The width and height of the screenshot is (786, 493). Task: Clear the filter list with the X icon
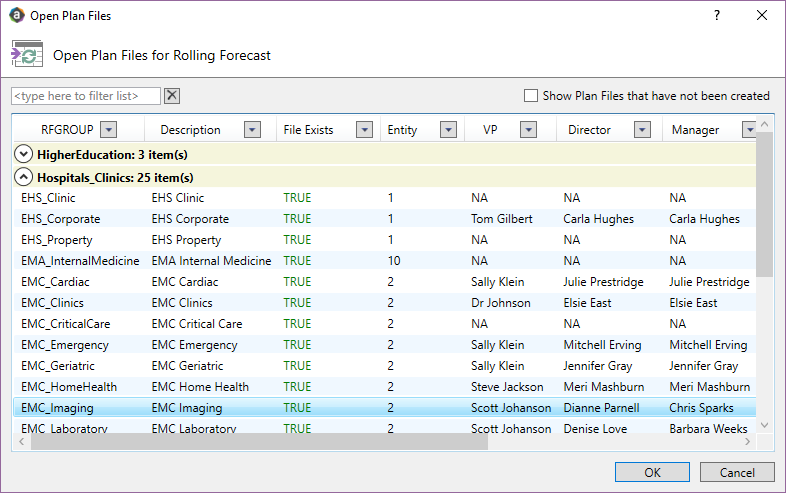coord(172,95)
